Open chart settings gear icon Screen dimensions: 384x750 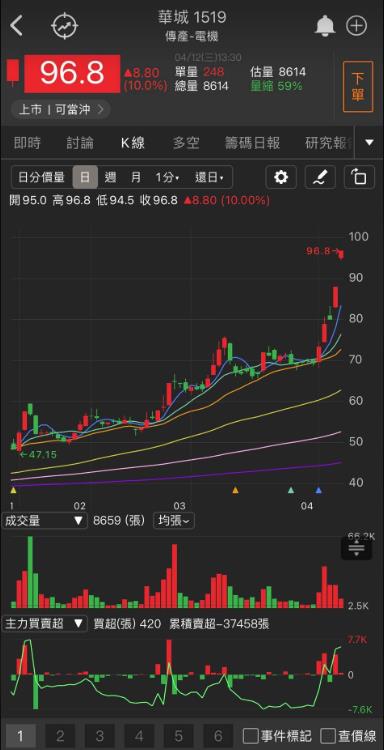pos(281,178)
